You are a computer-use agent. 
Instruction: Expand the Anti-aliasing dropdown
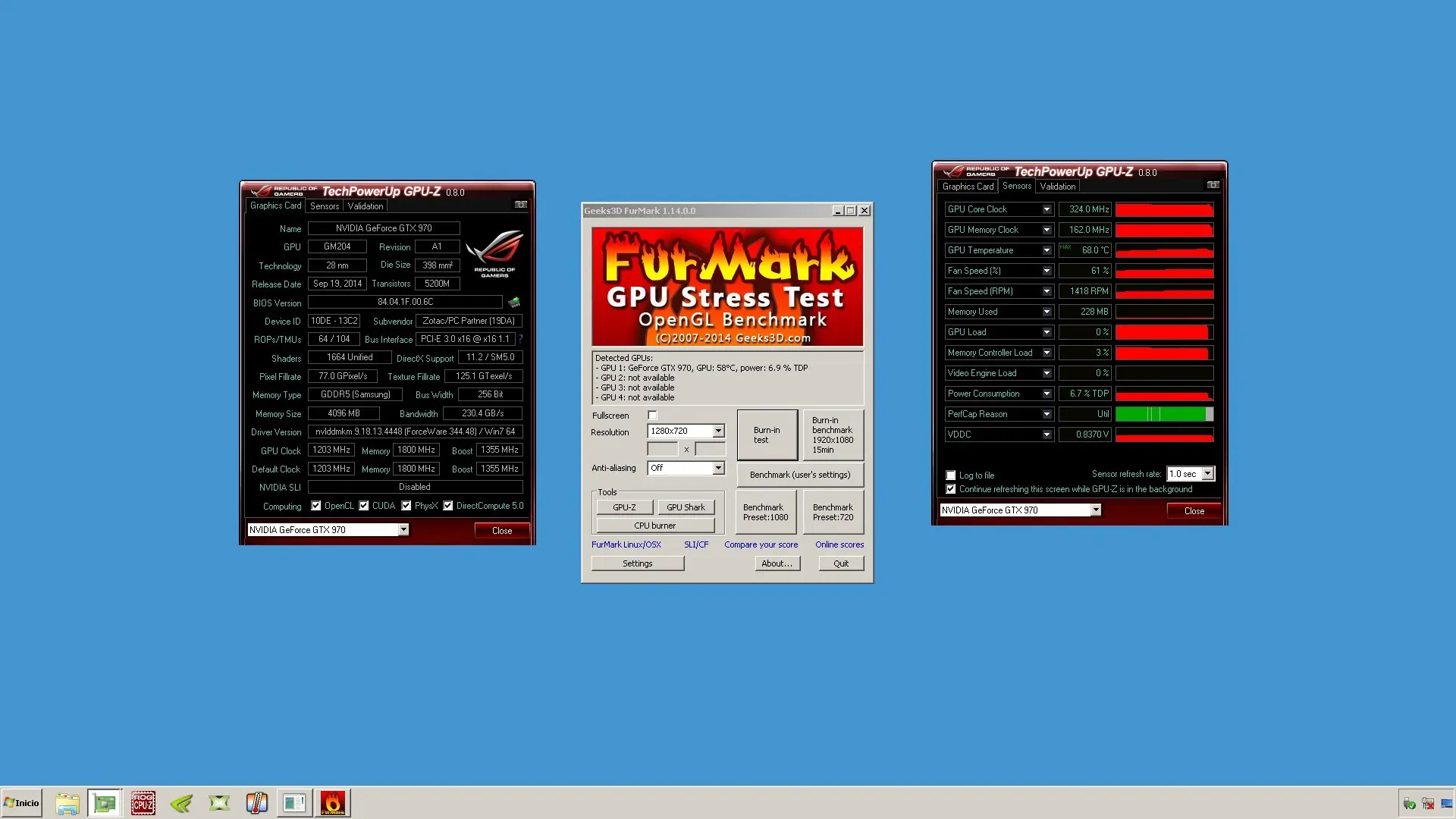pos(718,468)
